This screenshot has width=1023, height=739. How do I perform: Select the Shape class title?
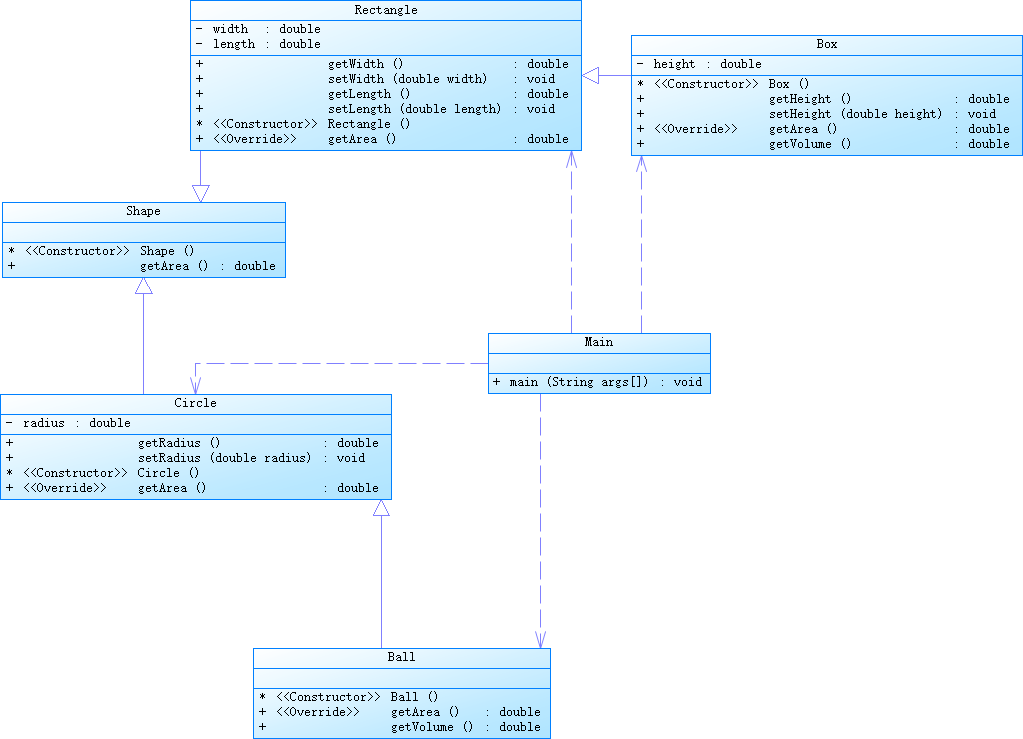(x=144, y=211)
